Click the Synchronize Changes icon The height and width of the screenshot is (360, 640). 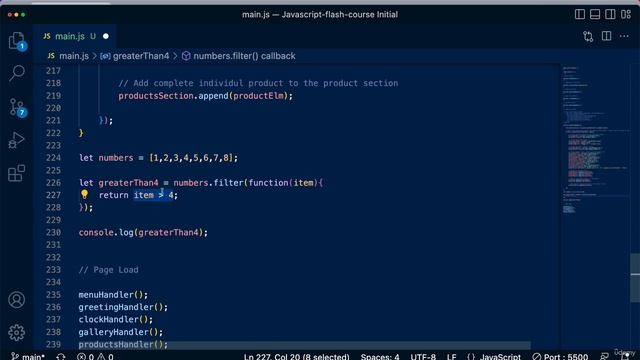click(61, 356)
